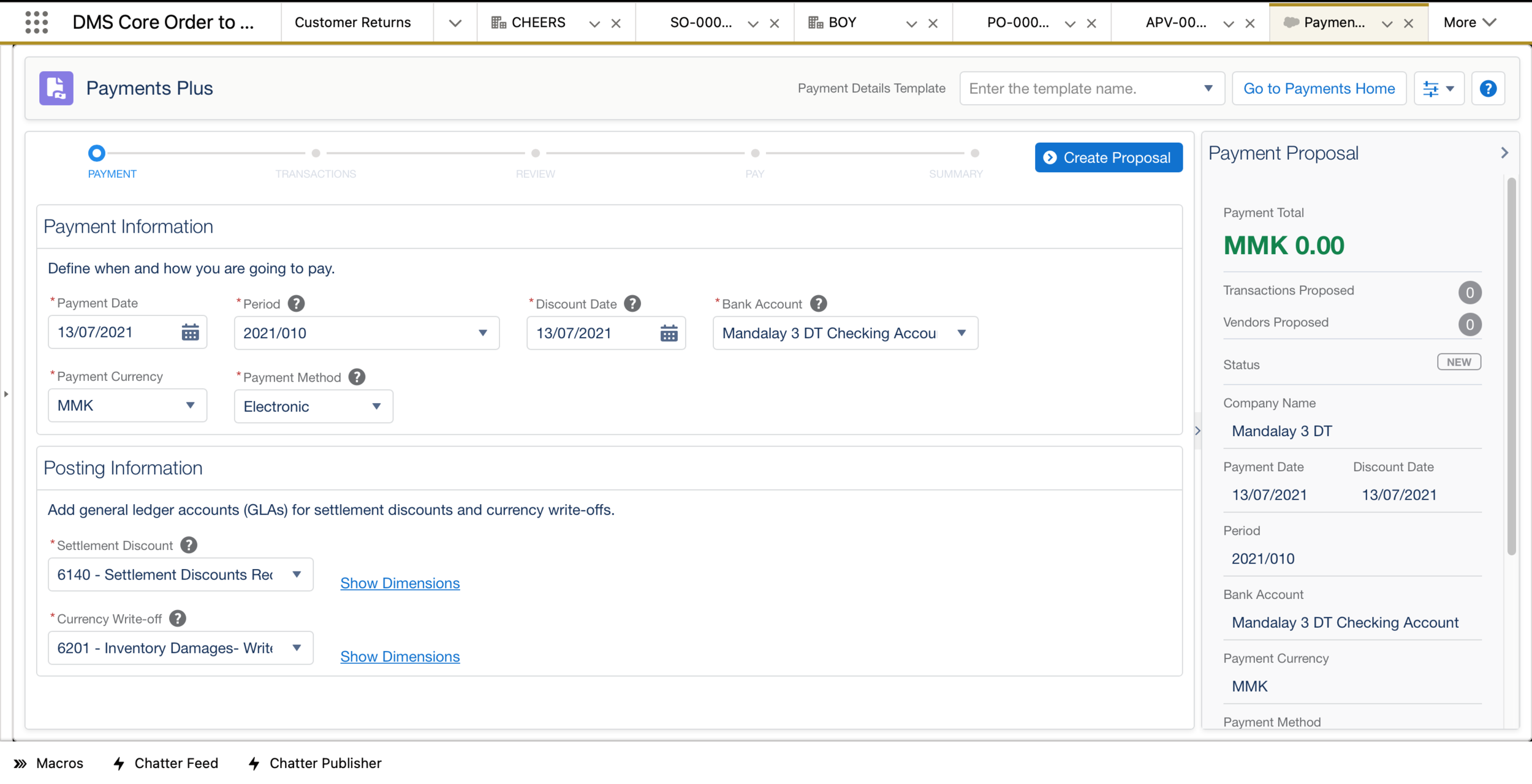Open the Period dropdown showing 2021/010

pos(366,333)
